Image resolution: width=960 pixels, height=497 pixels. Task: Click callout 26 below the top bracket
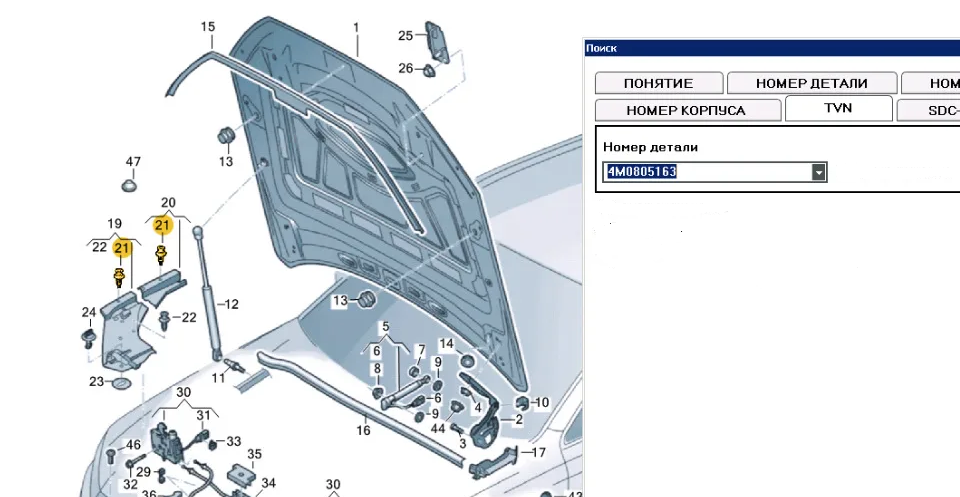[x=405, y=68]
